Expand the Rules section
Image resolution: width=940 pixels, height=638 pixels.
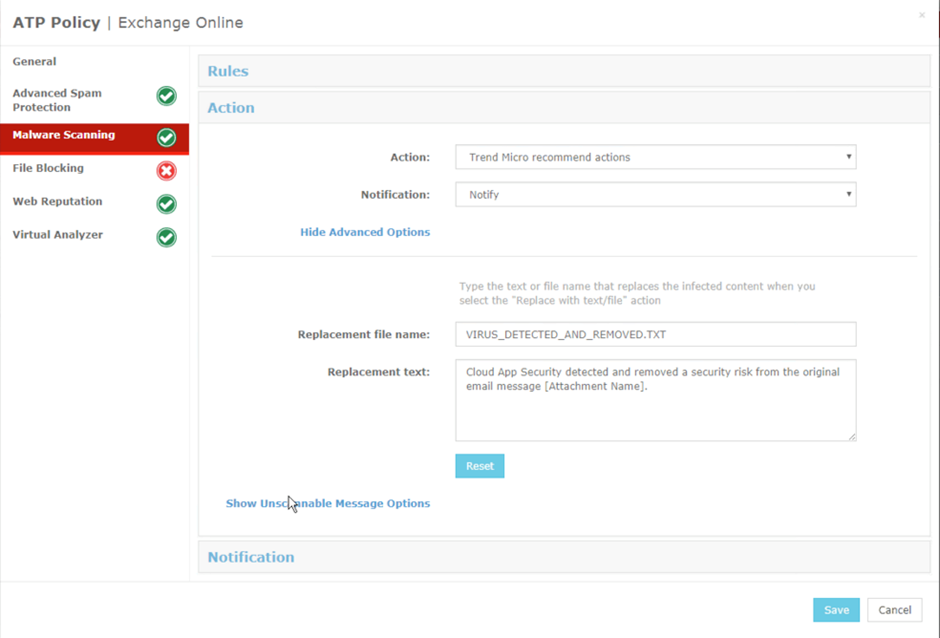[x=228, y=71]
